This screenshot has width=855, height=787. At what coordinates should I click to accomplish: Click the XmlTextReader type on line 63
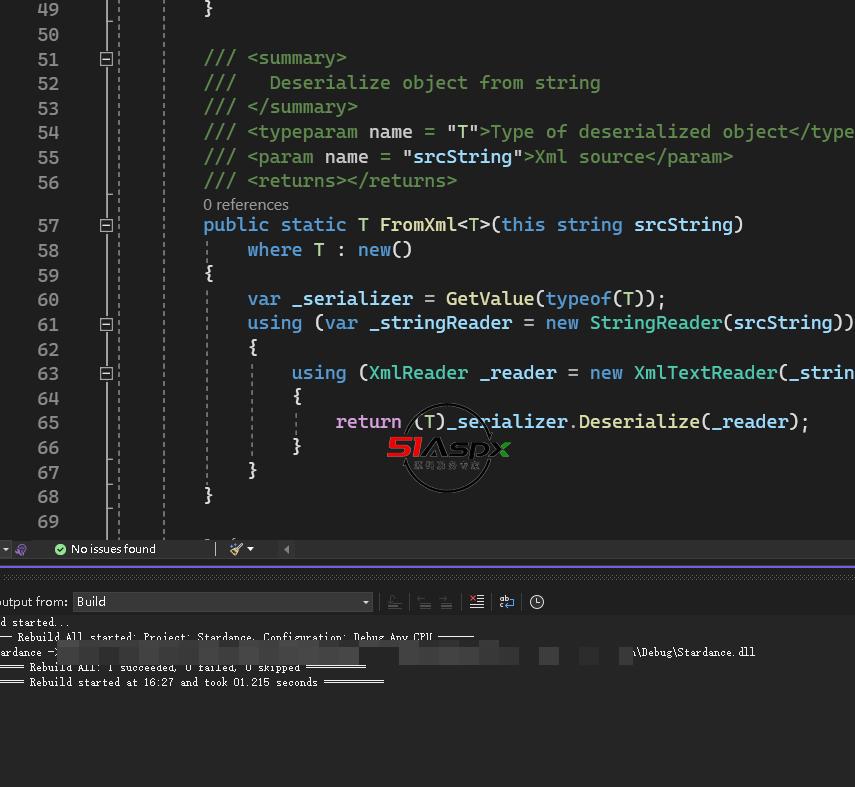click(706, 373)
